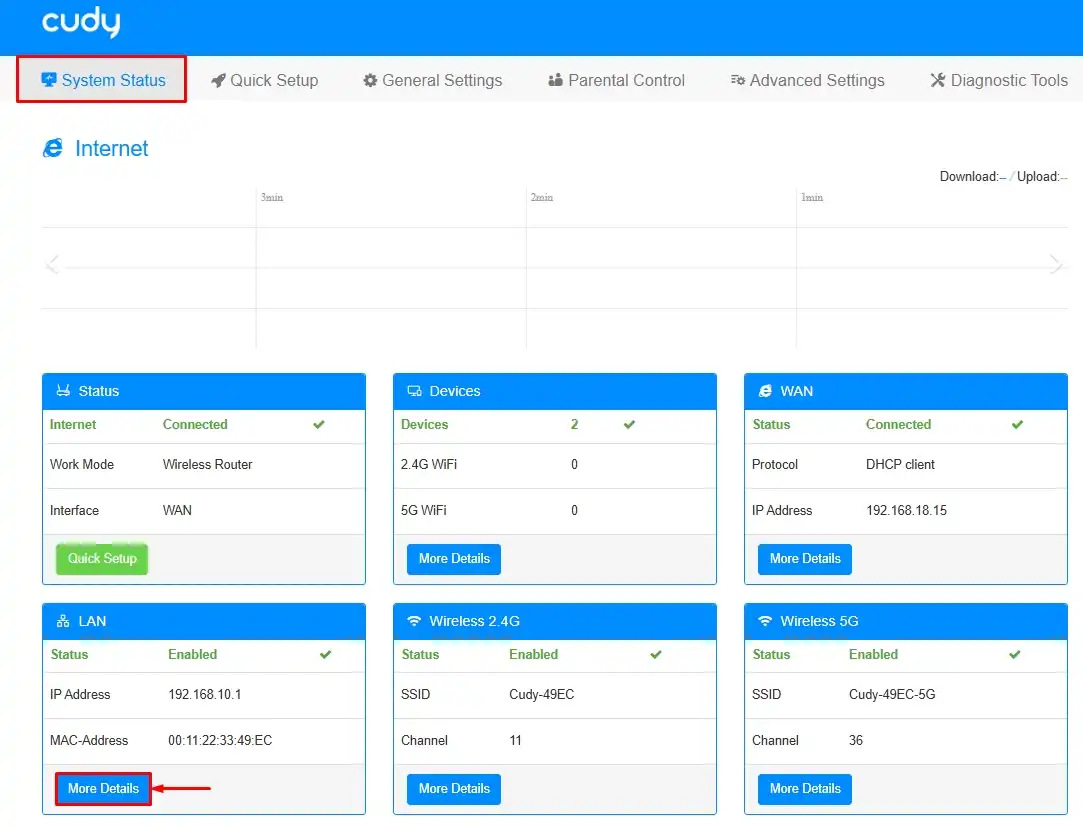Click the Wireless 5G wifi icon
This screenshot has width=1083, height=827.
point(765,620)
